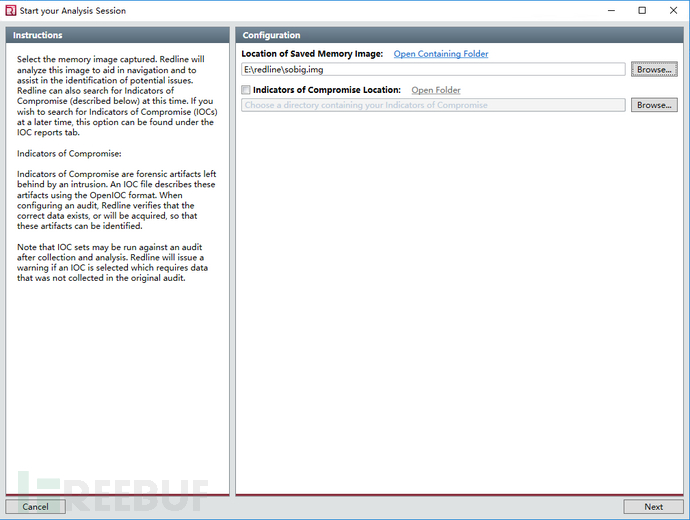Click the first paragraph of instructions text

coord(116,96)
